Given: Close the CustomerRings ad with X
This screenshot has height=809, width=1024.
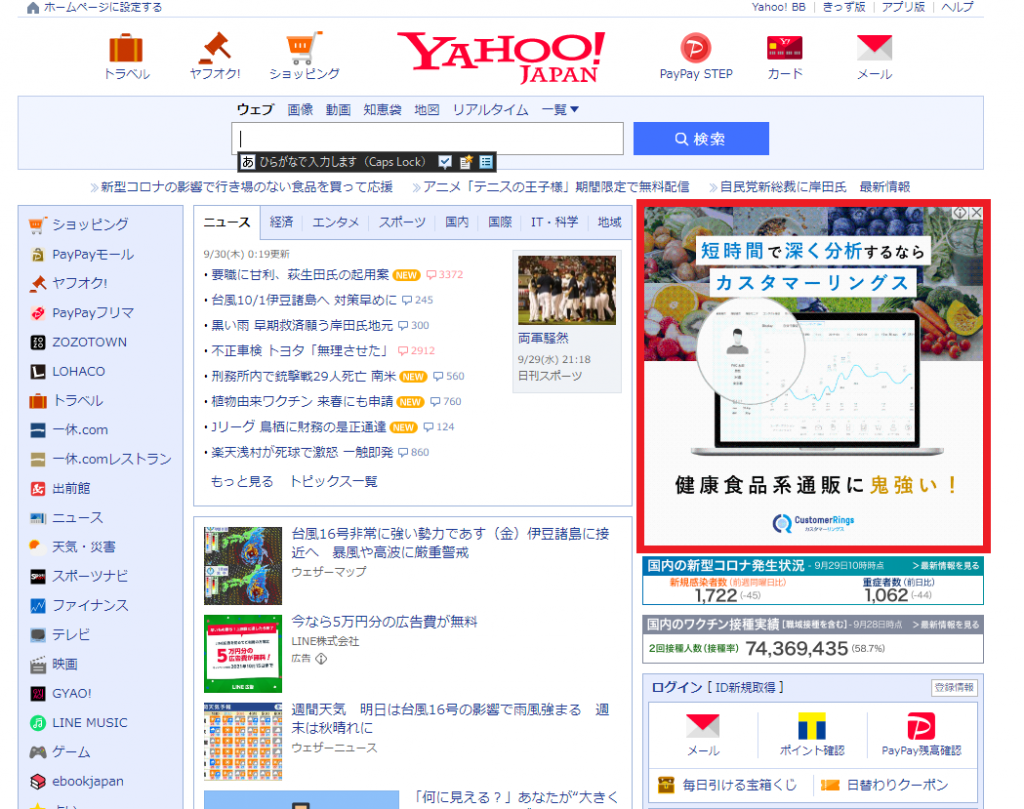Looking at the screenshot, I should (976, 213).
